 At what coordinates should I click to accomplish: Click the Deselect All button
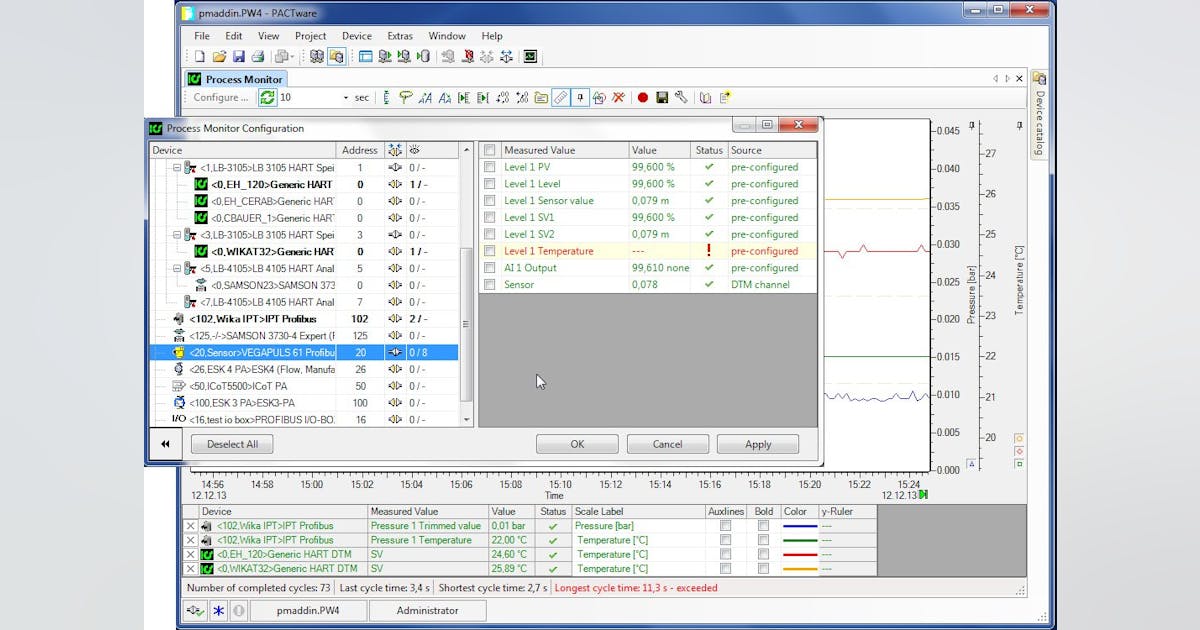(231, 443)
